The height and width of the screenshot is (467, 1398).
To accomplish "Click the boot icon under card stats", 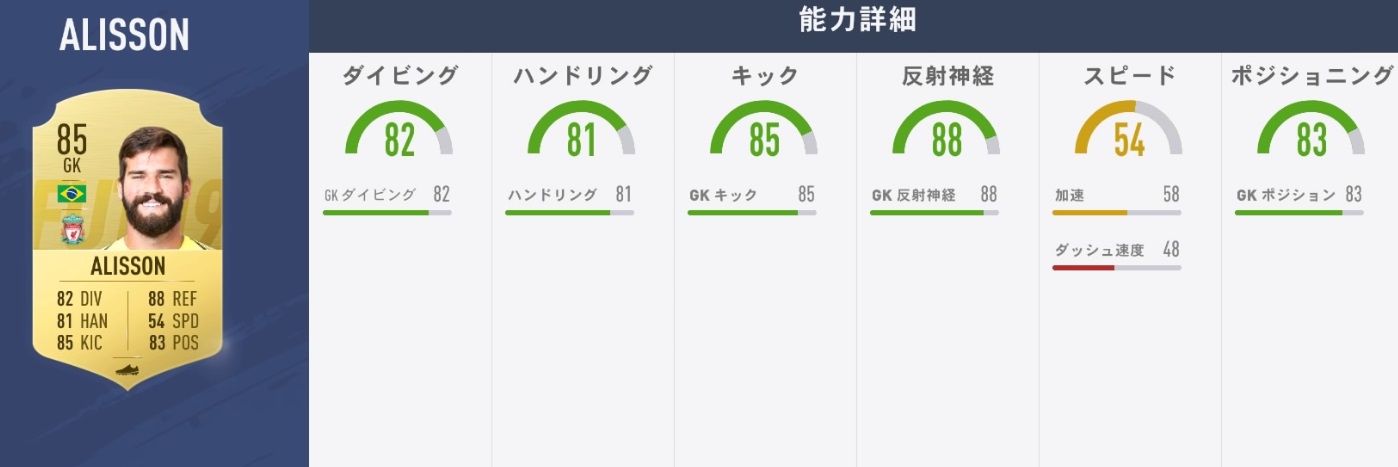I will [128, 368].
